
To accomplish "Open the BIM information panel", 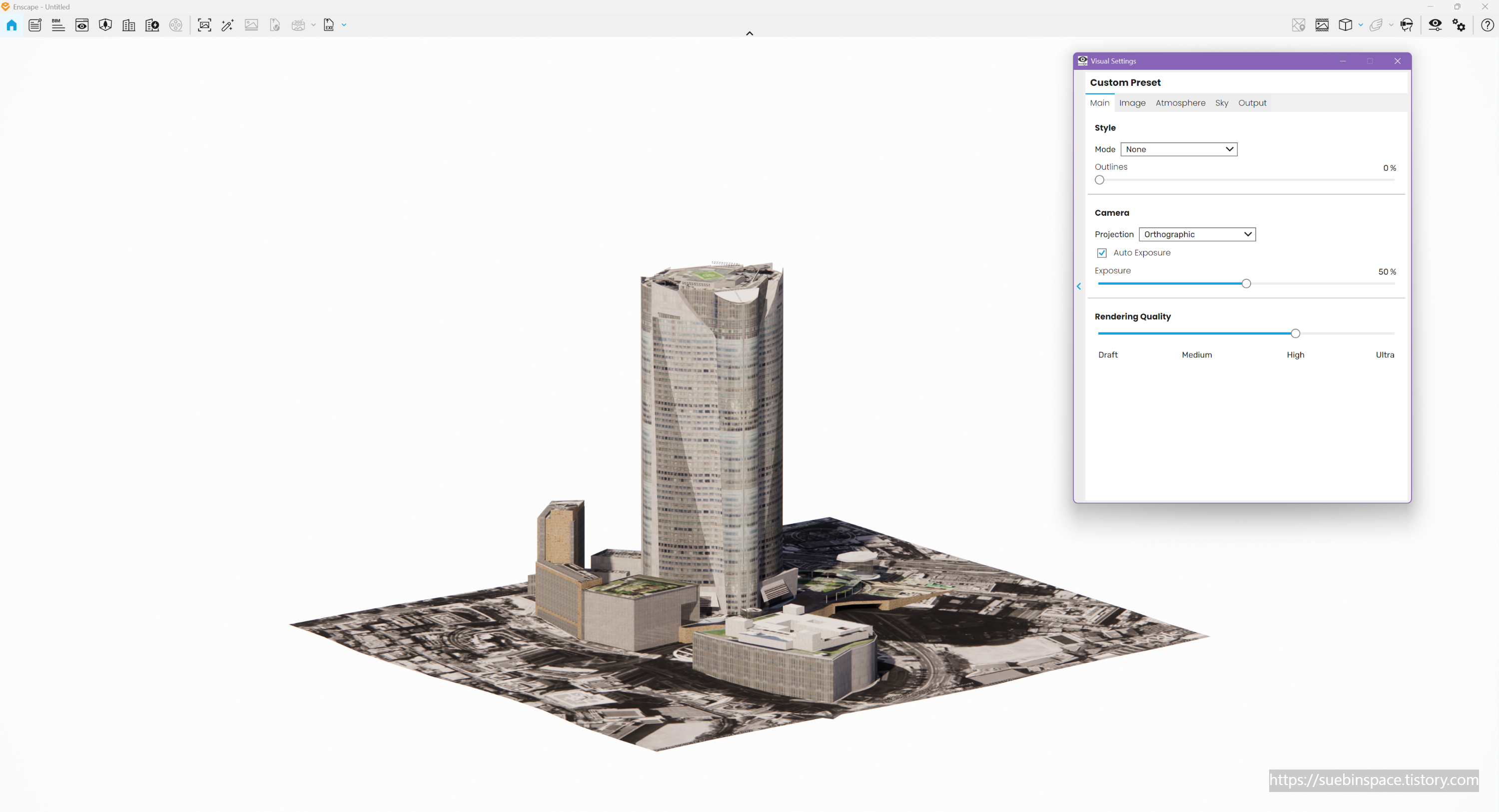I will click(58, 25).
